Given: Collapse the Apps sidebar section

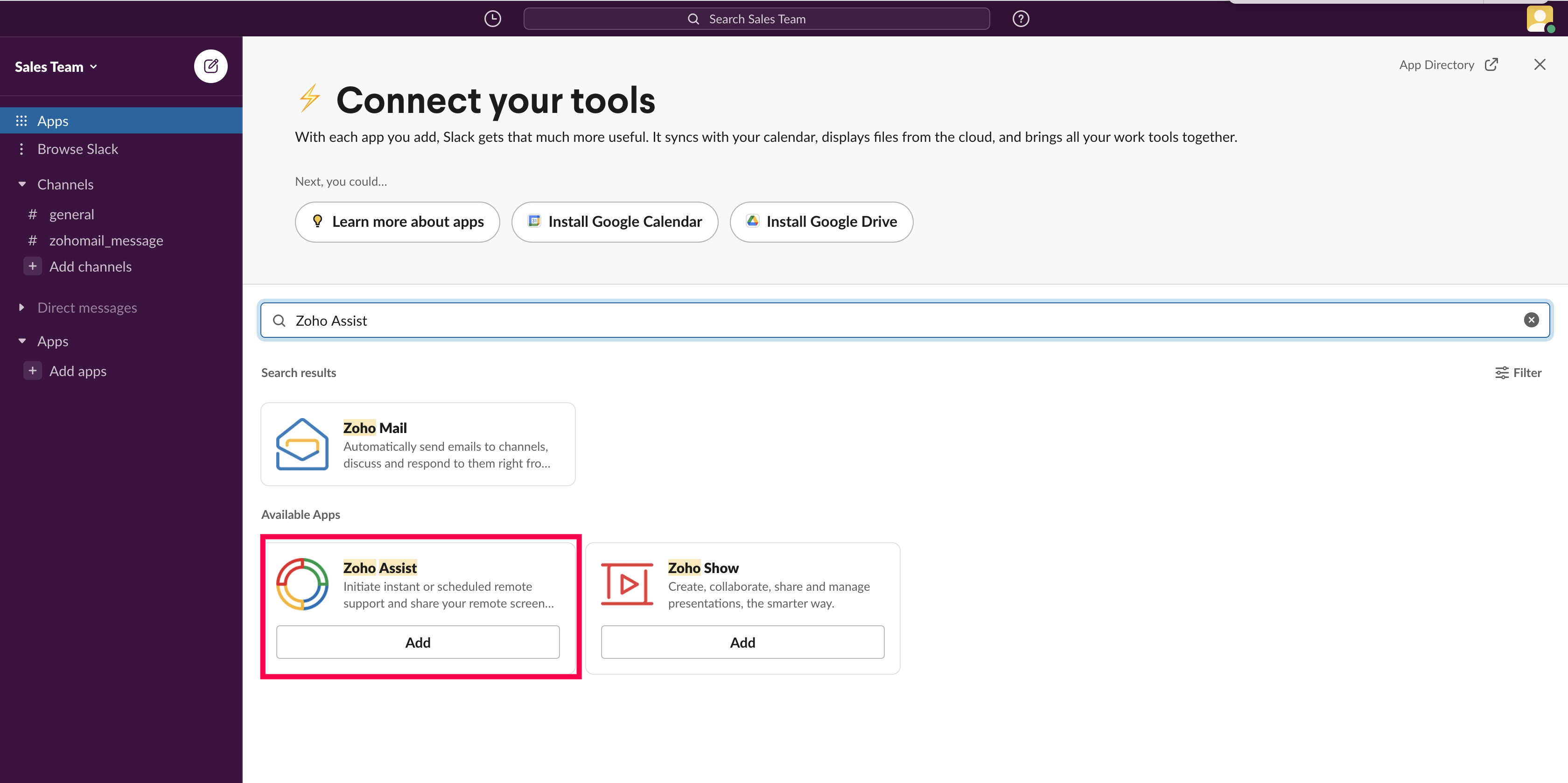Looking at the screenshot, I should (22, 341).
